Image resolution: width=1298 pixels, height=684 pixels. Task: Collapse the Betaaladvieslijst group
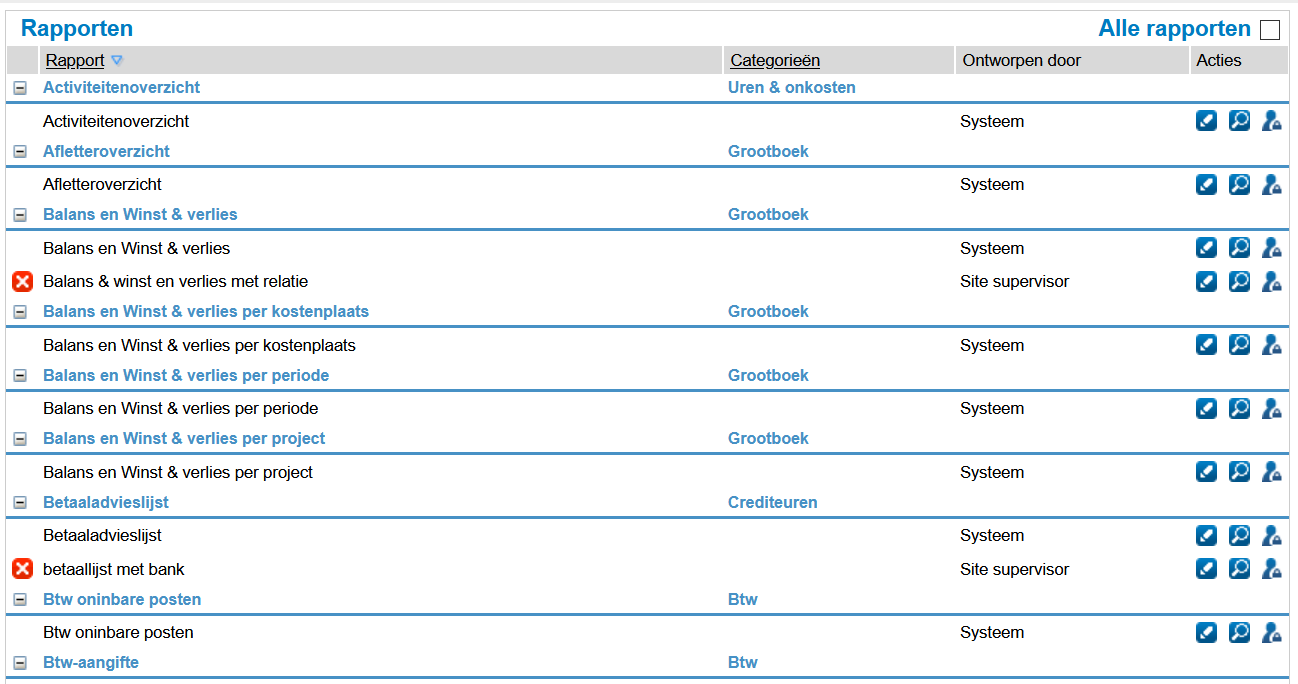20,503
